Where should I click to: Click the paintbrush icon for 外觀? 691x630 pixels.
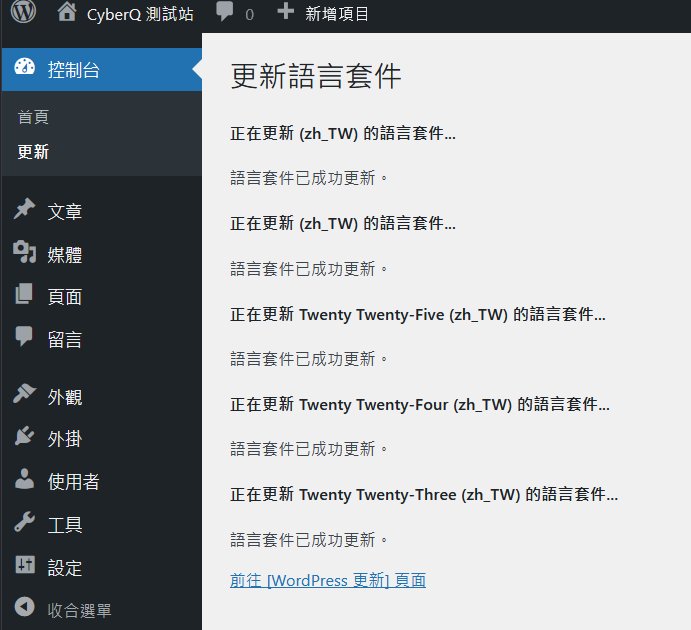24,393
